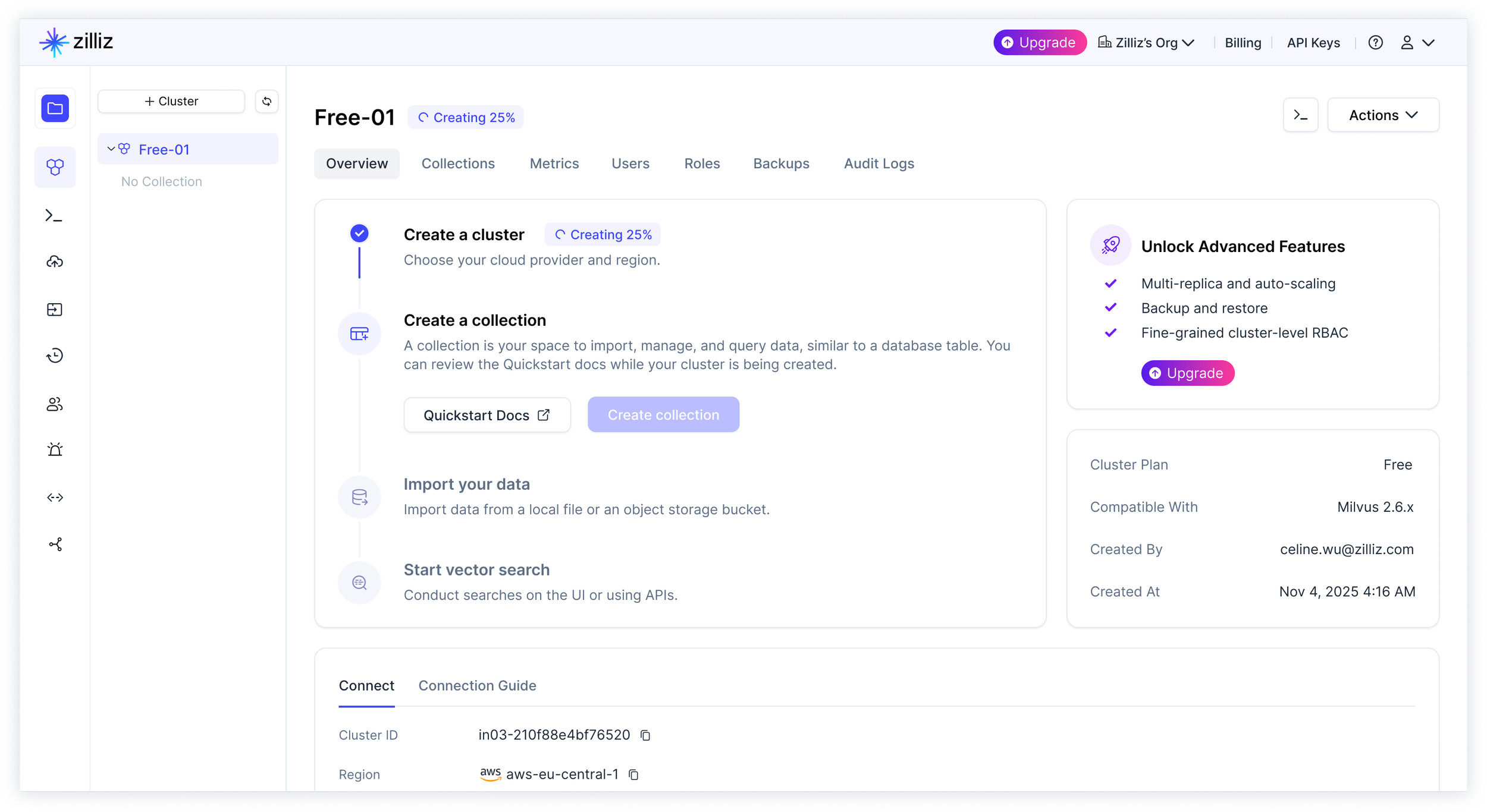Open the user account dropdown menu
The height and width of the screenshot is (812, 1487).
1418,43
